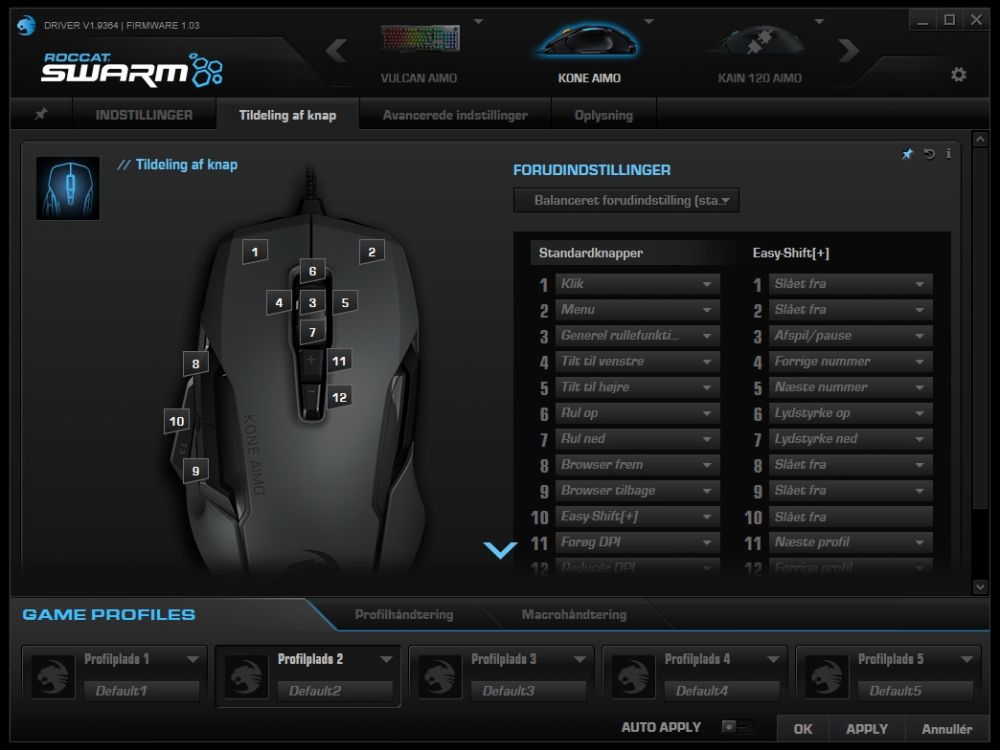
Task: Pin the Tildeling af knap panel
Action: [907, 154]
